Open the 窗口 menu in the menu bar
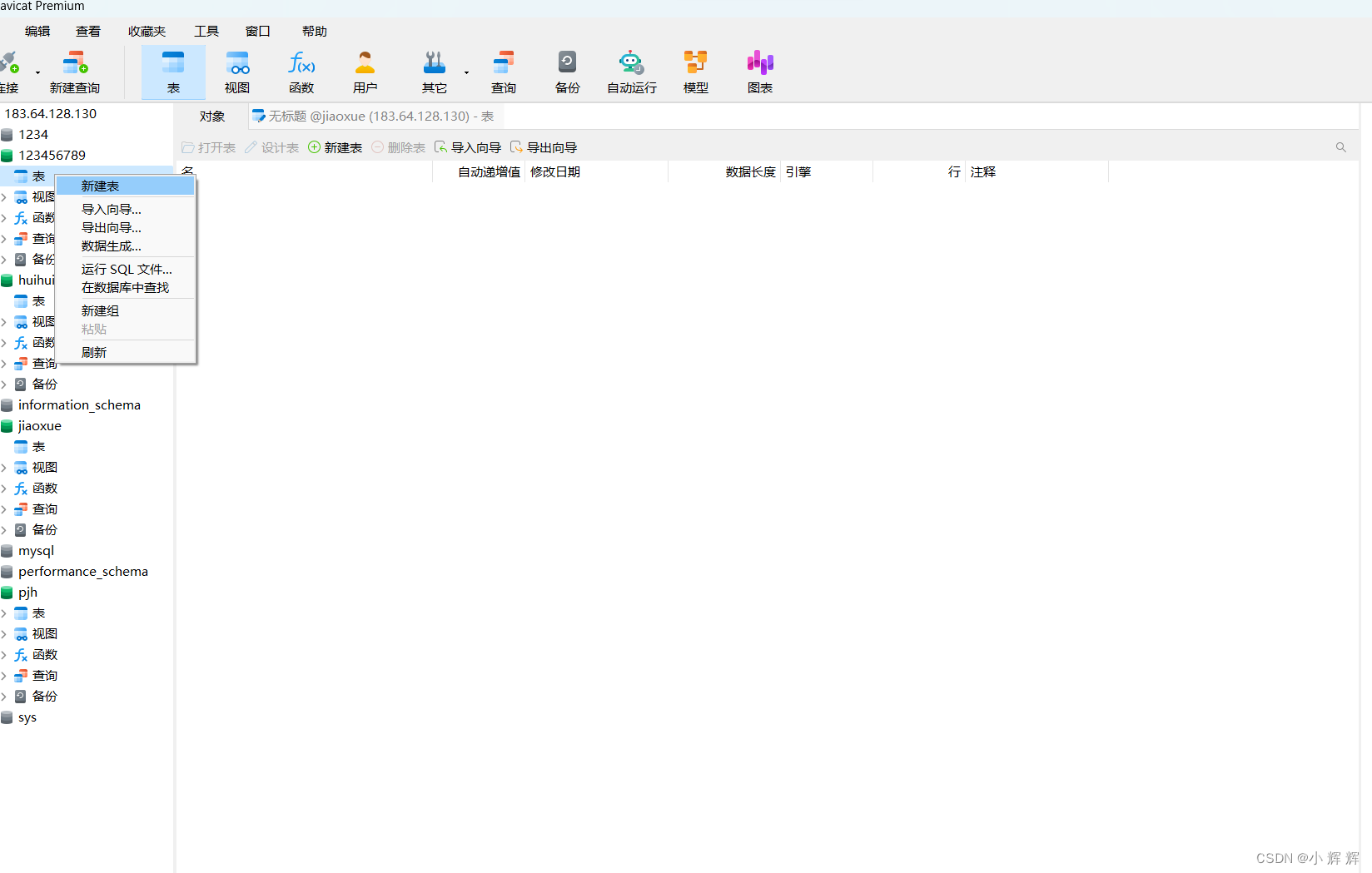Viewport: 1372px width, 873px height. coord(258,32)
